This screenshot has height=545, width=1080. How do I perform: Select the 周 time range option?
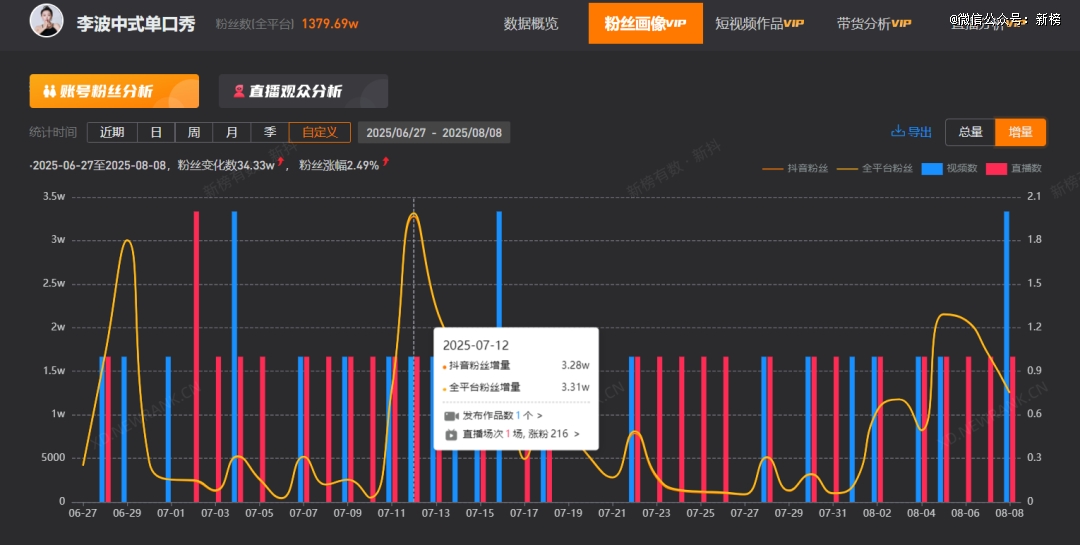click(x=194, y=132)
